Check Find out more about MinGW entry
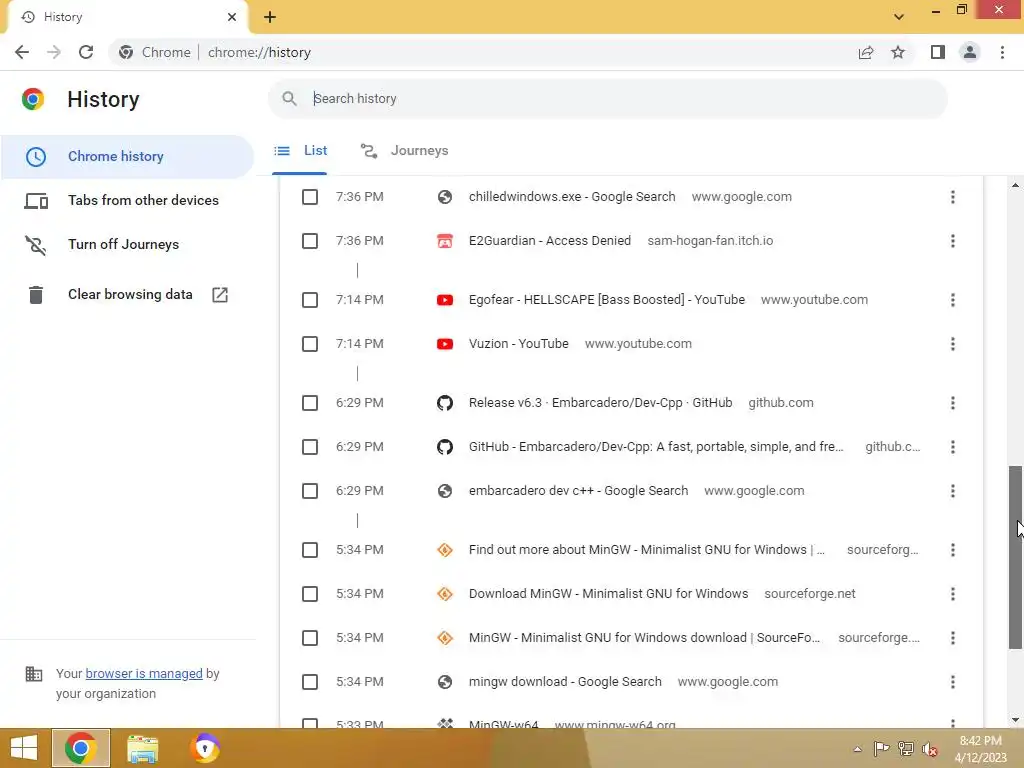 click(x=310, y=550)
